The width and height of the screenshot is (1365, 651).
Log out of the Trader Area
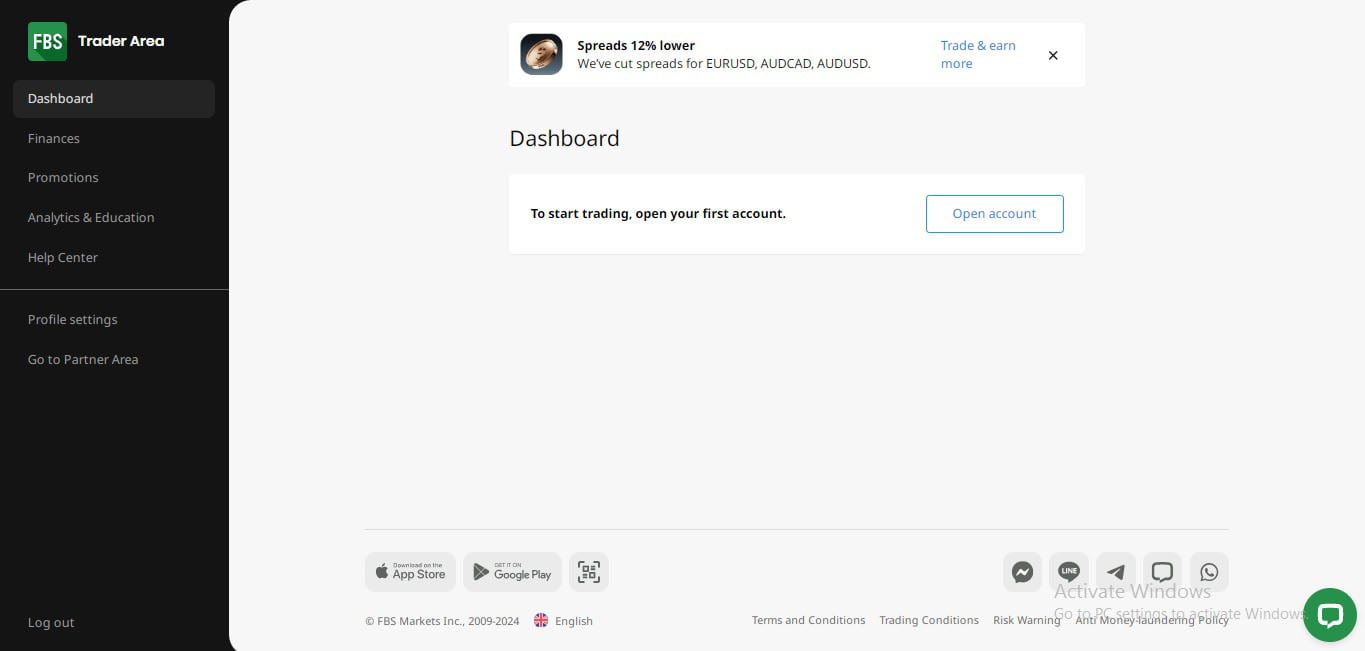coord(51,622)
